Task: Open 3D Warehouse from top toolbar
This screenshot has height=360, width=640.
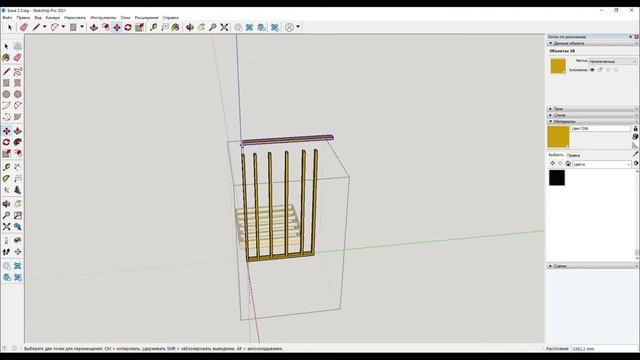Action: click(249, 27)
